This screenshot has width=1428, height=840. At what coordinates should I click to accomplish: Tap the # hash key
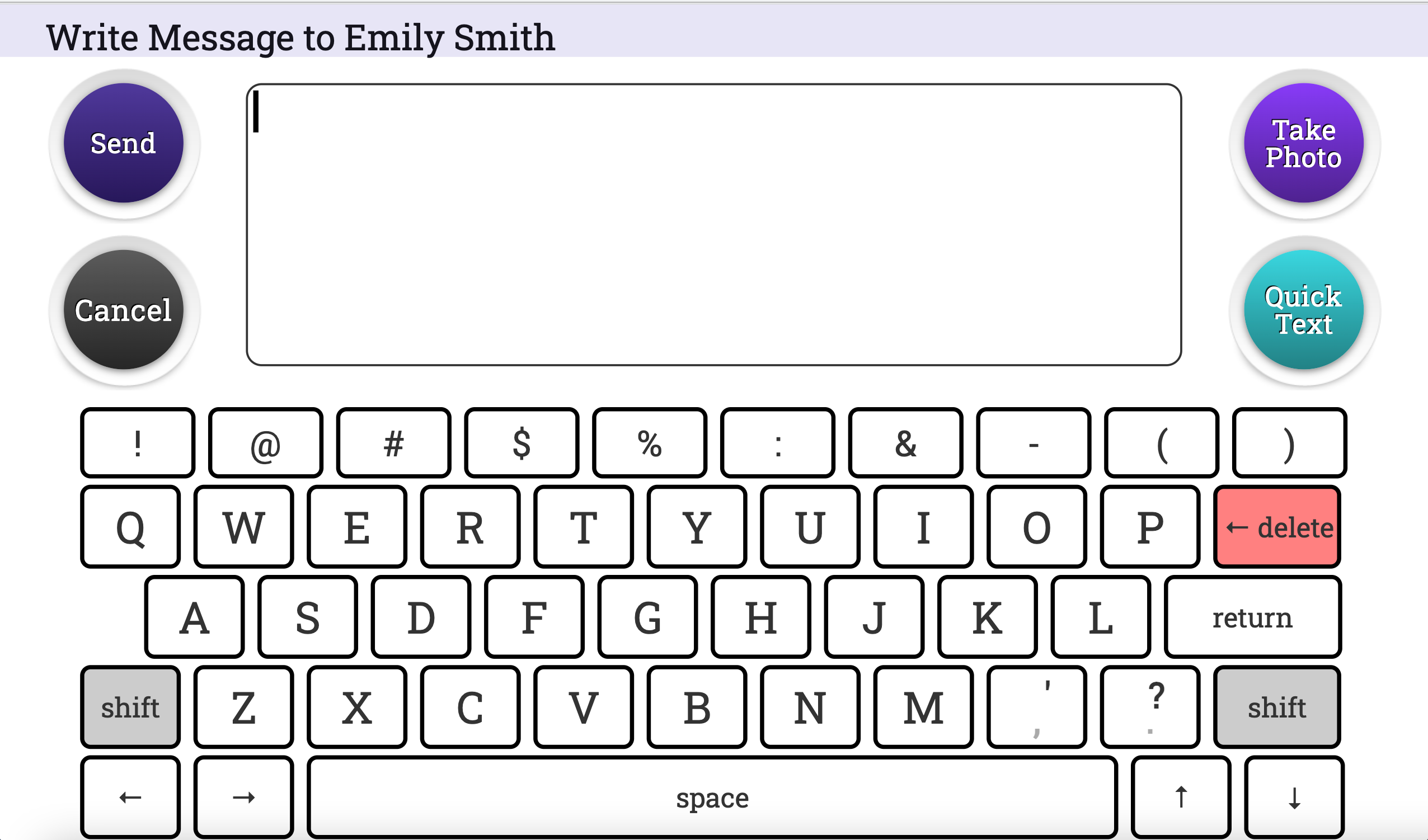click(x=393, y=443)
